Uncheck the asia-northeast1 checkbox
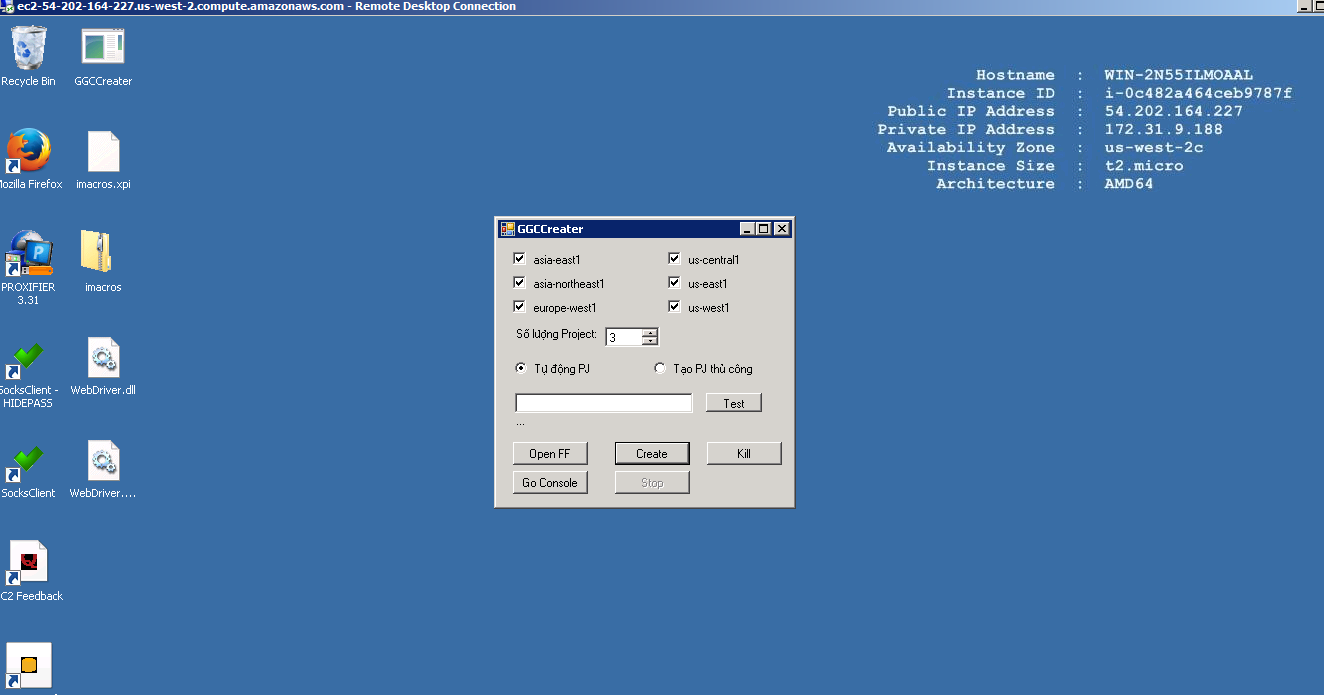1324x695 pixels. pos(519,282)
